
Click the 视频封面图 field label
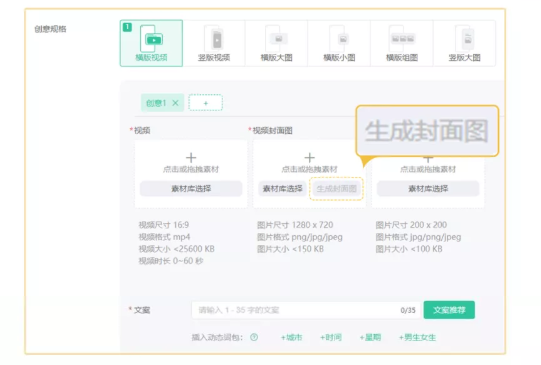pos(272,130)
